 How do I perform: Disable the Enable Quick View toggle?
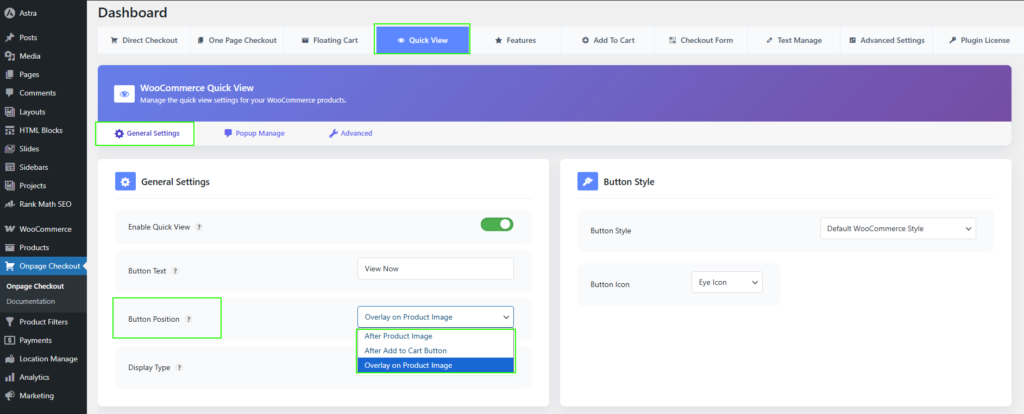coord(496,225)
